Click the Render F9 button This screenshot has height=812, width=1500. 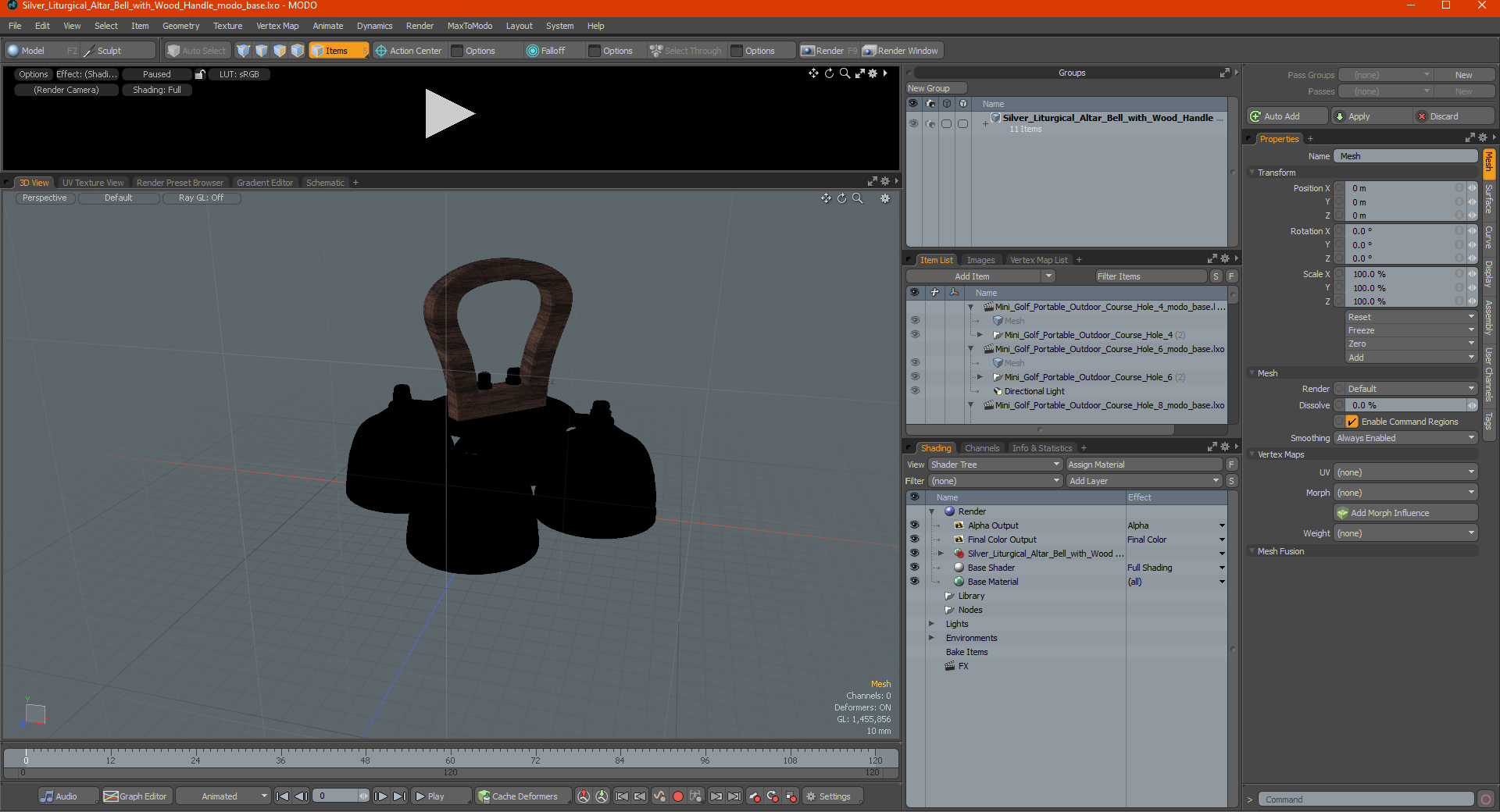click(x=829, y=51)
